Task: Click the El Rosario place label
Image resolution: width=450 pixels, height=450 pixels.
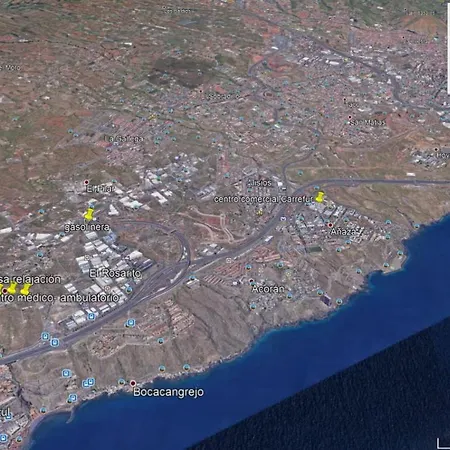Action: coord(115,274)
